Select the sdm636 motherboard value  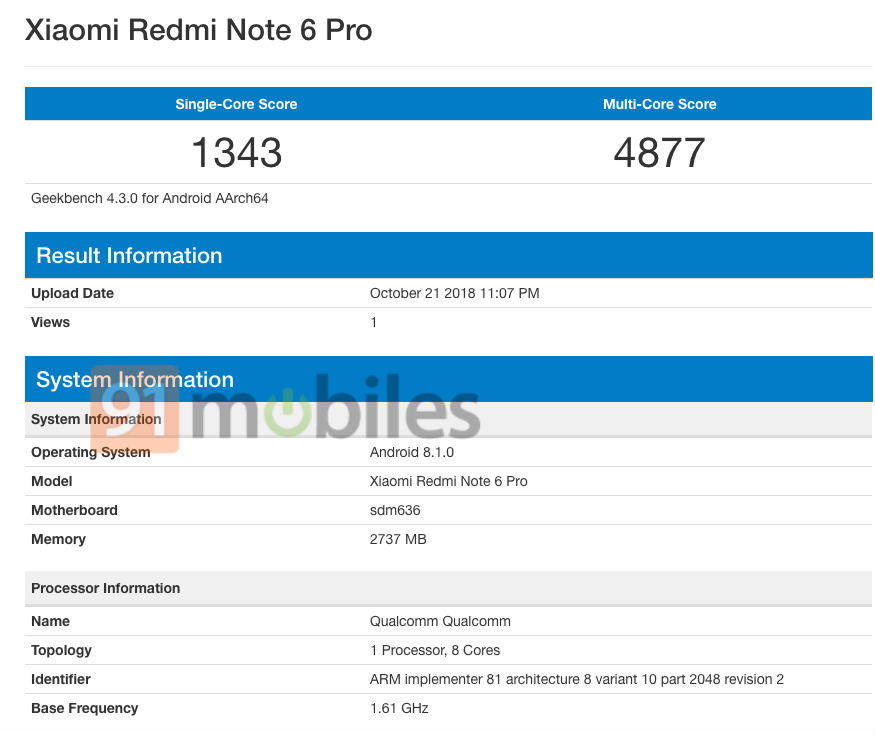pos(395,510)
